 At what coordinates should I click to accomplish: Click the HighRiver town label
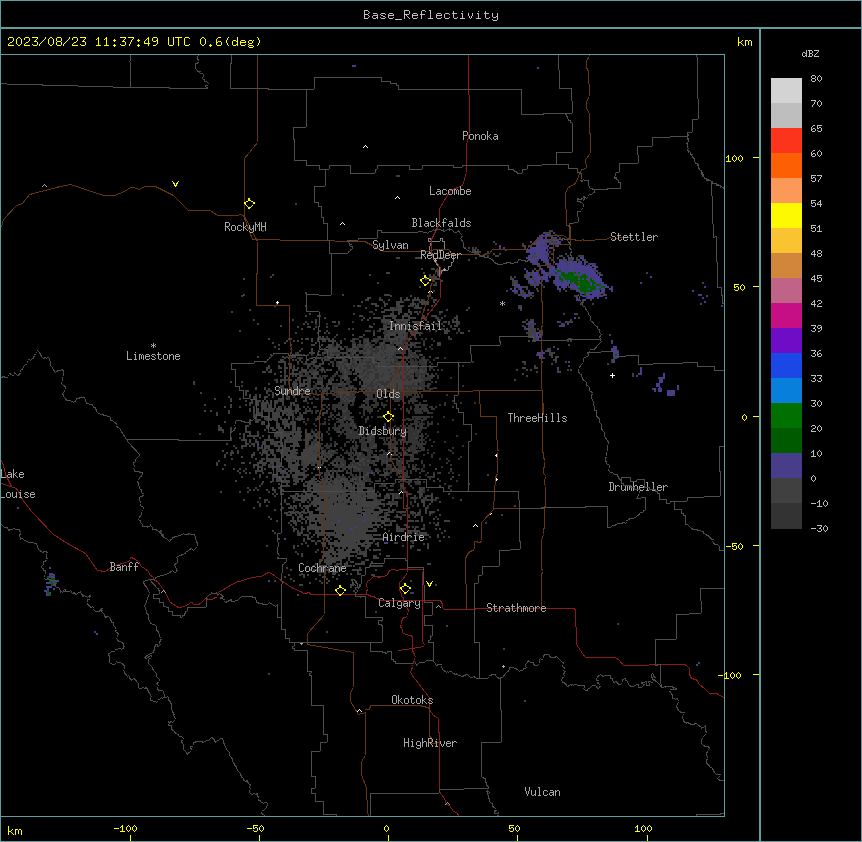coord(430,743)
